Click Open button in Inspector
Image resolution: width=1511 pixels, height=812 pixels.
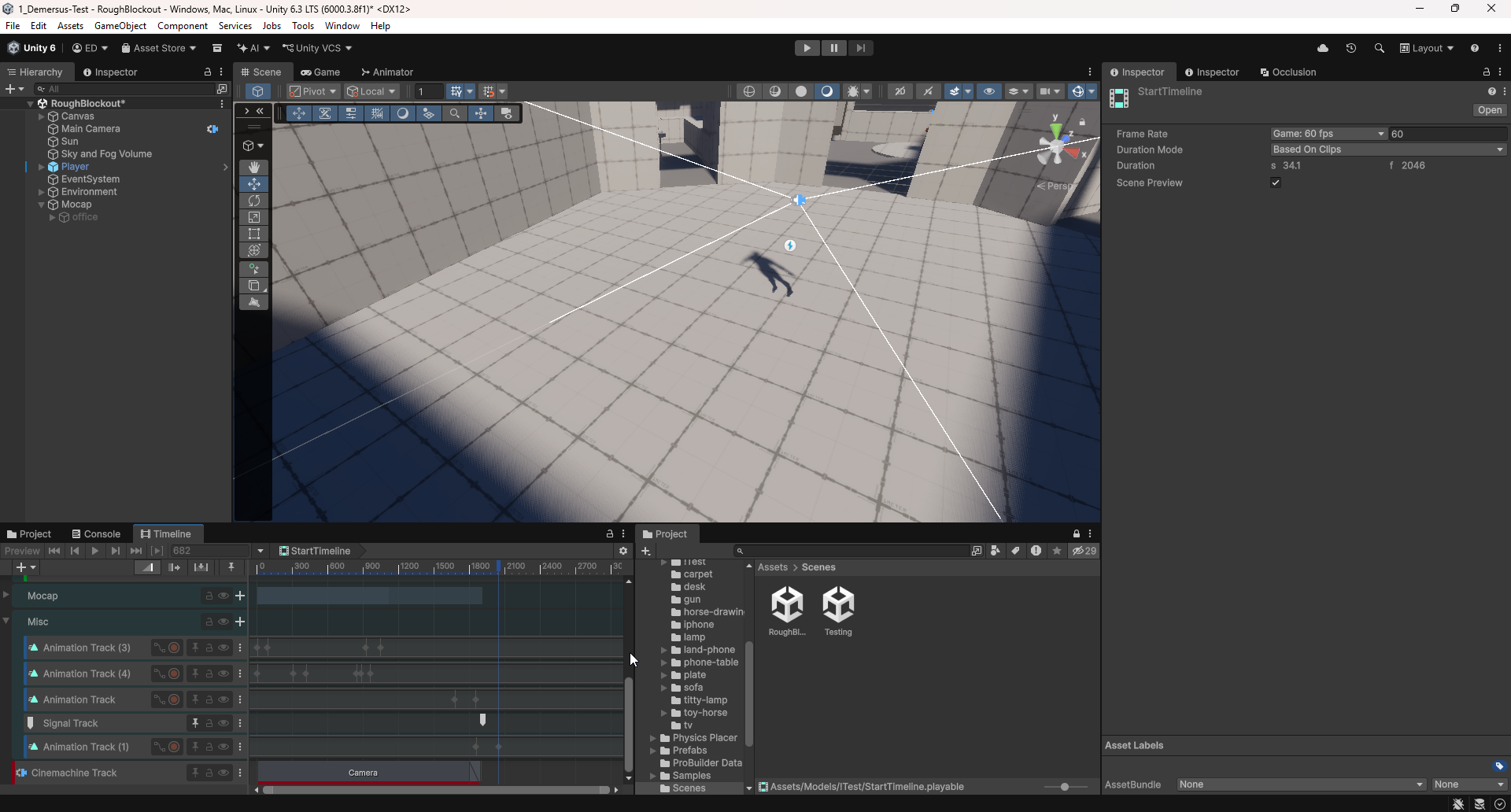1489,110
